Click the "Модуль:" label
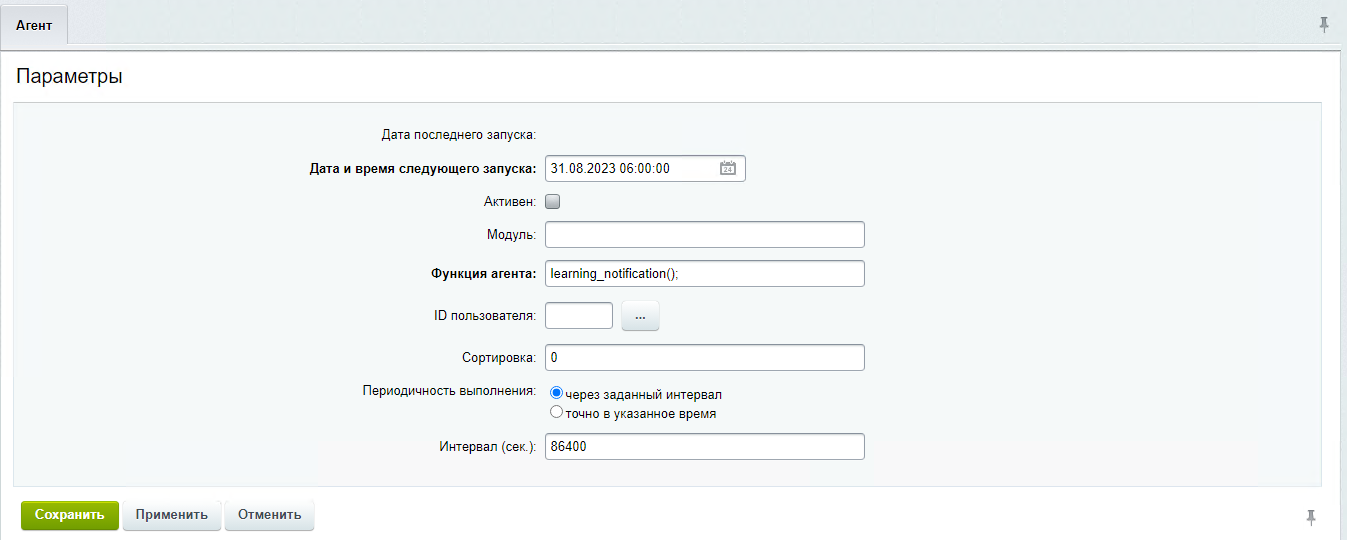Viewport: 1347px width, 540px height. point(511,235)
